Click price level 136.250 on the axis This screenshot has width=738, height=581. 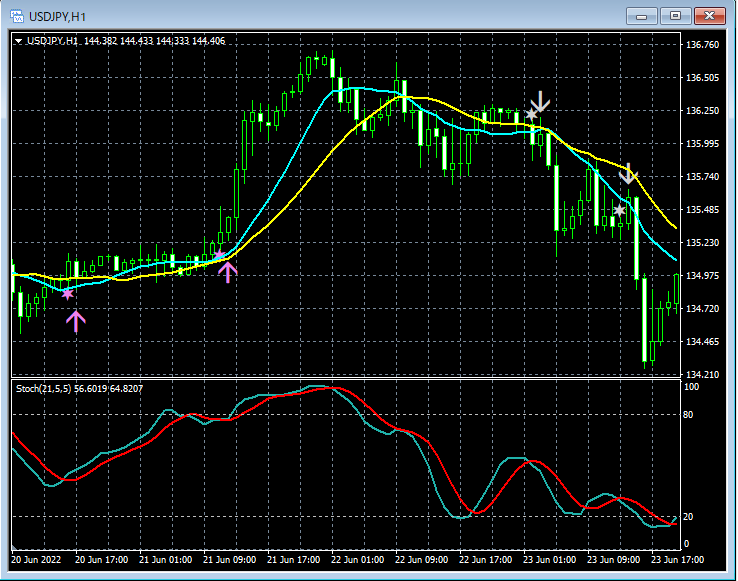click(x=703, y=111)
